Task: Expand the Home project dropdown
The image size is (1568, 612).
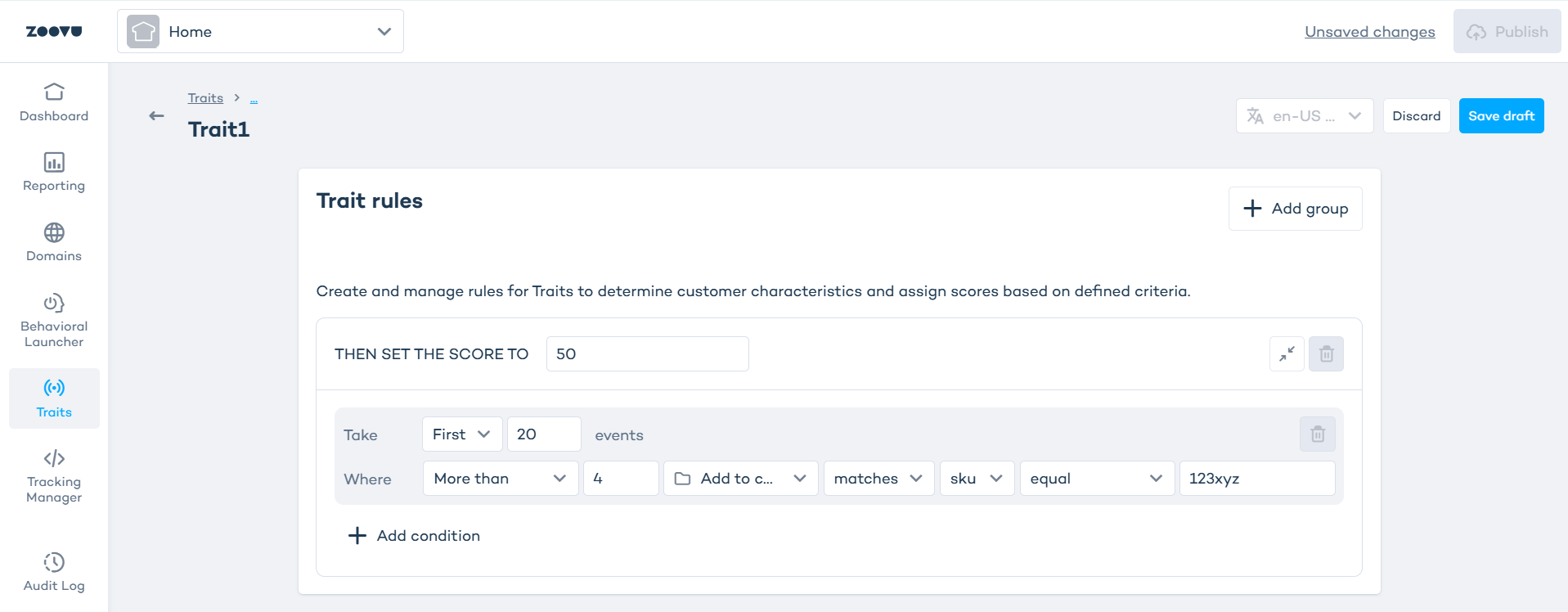Action: 260,32
